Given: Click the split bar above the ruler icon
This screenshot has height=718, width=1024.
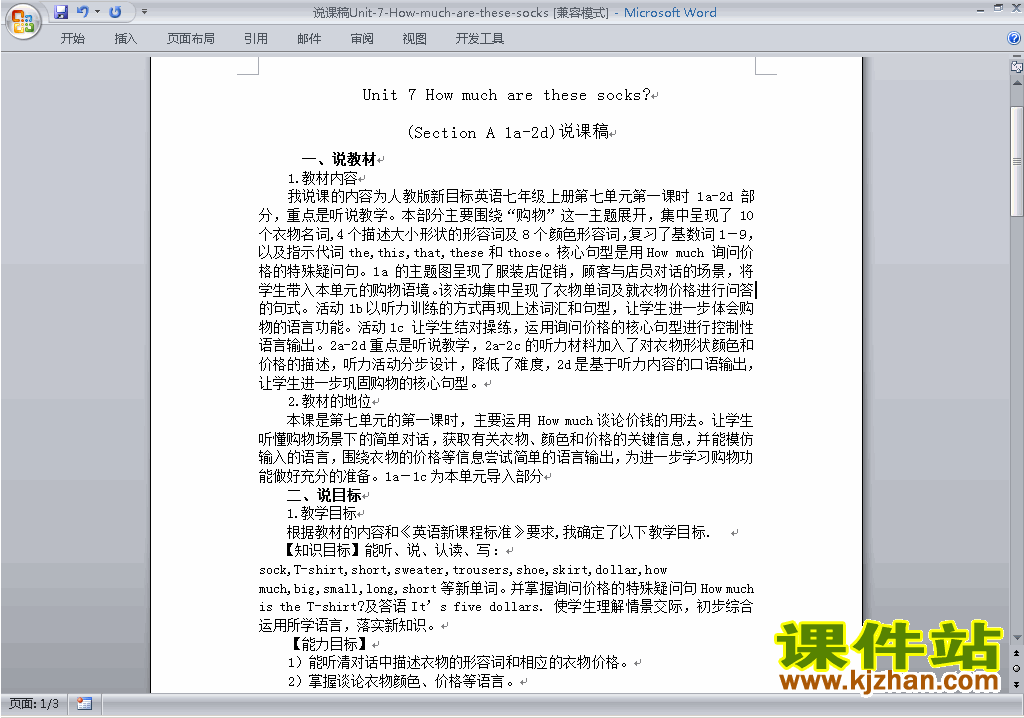Looking at the screenshot, I should 1017,57.
